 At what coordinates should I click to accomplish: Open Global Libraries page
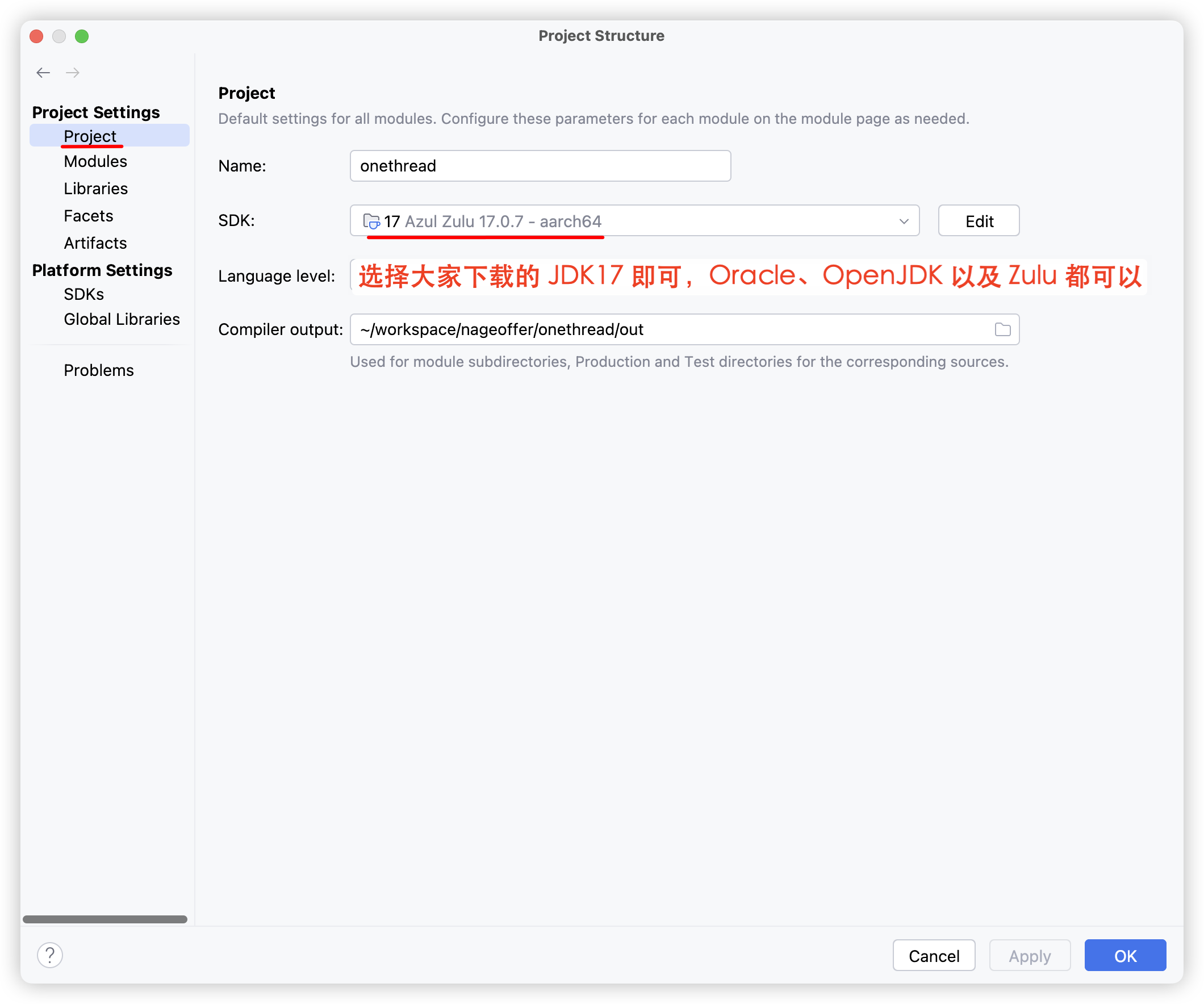(122, 319)
